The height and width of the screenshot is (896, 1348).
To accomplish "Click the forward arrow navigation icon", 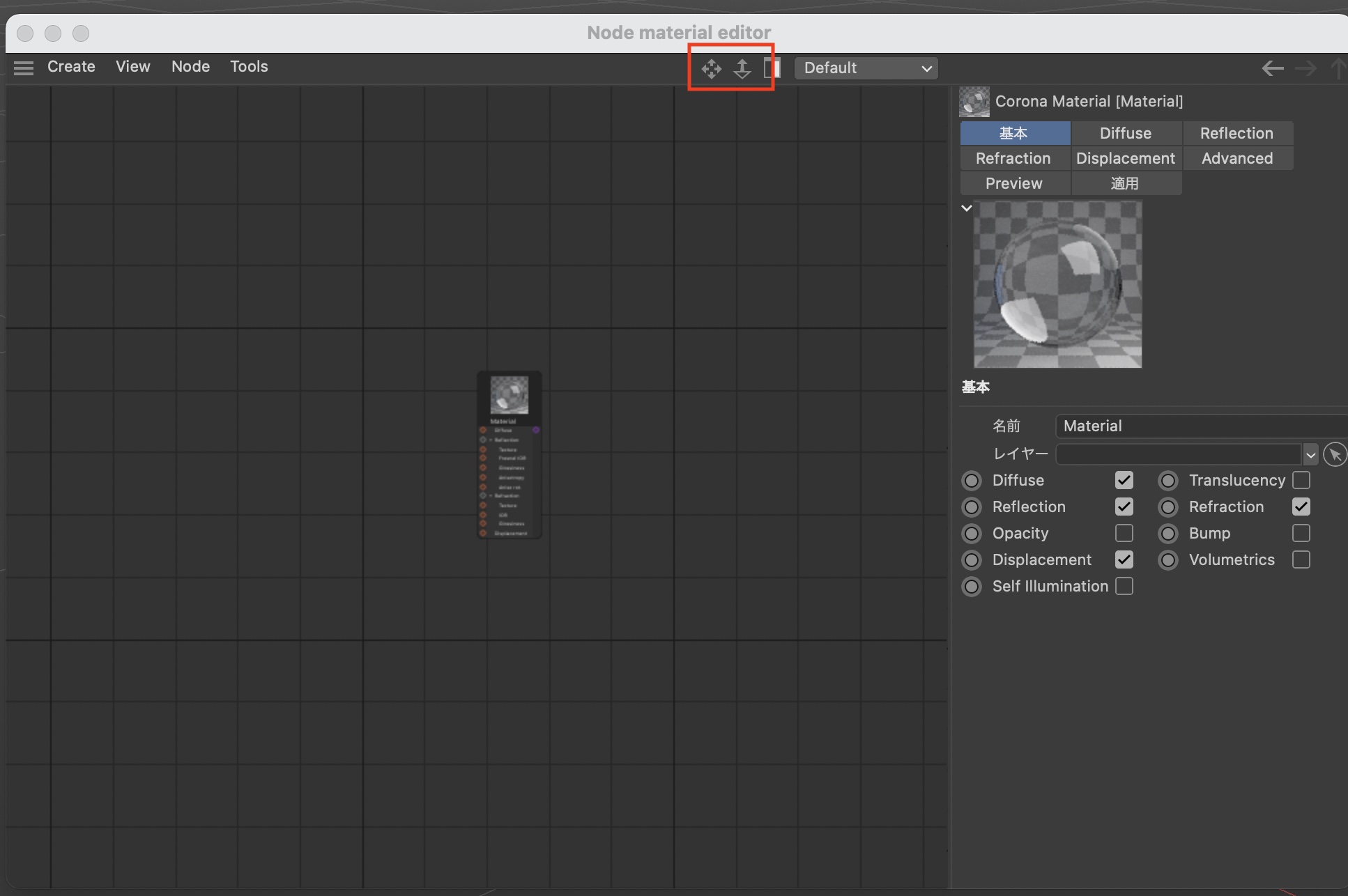I will 1305,68.
